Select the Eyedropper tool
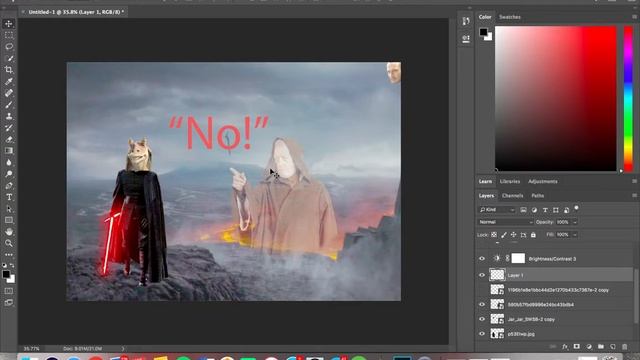The height and width of the screenshot is (360, 640). tap(9, 81)
